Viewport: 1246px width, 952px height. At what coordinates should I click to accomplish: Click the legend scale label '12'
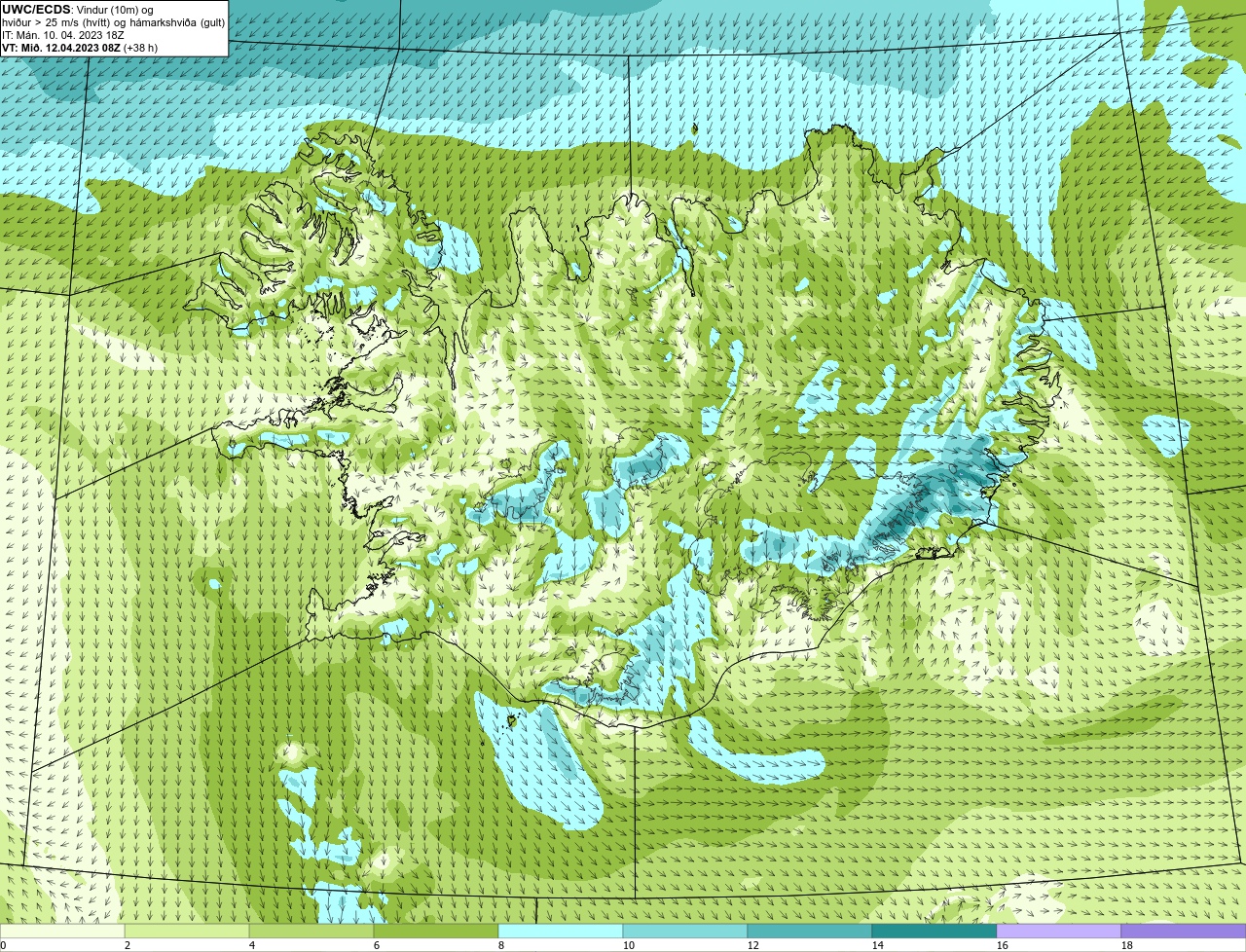point(753,945)
